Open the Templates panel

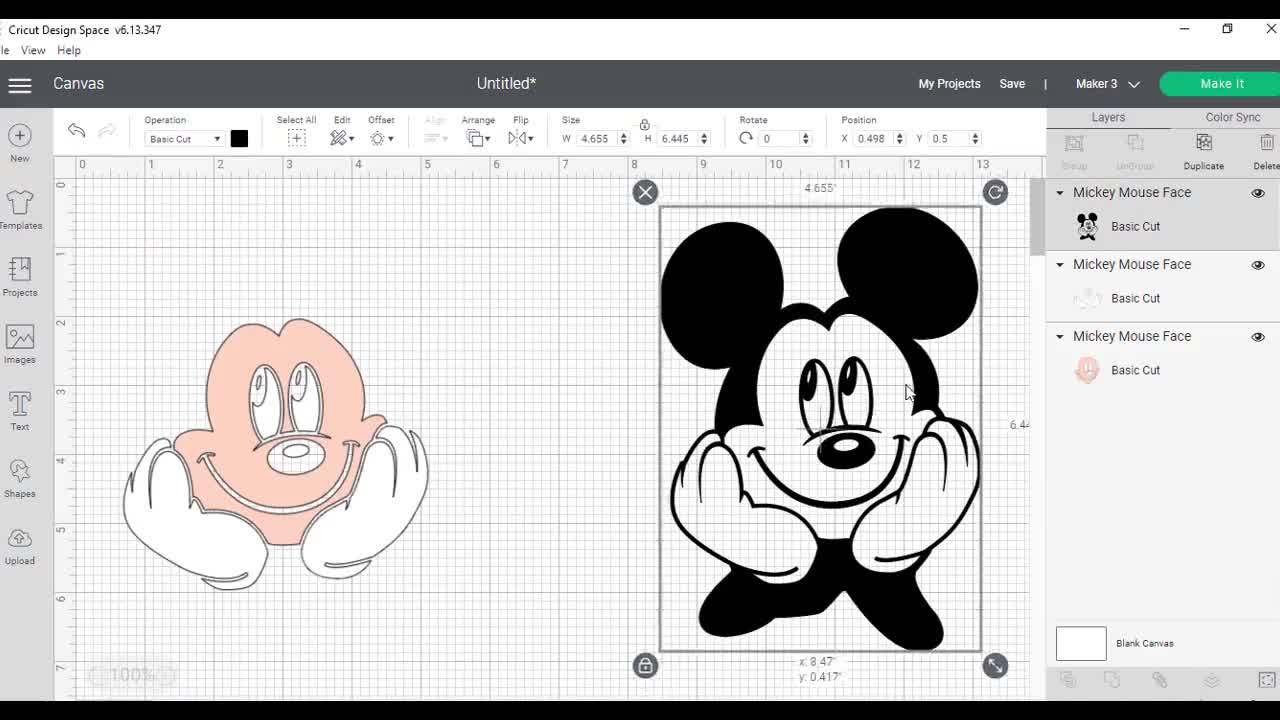(20, 209)
